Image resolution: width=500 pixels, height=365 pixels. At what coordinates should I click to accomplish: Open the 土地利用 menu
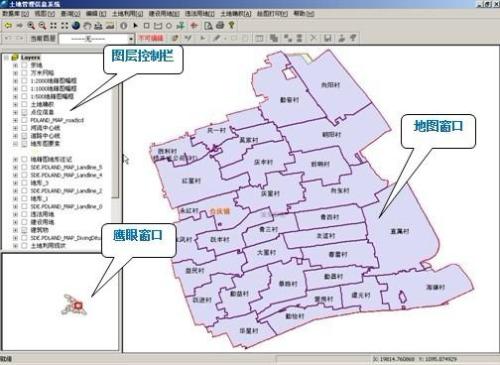[x=127, y=14]
